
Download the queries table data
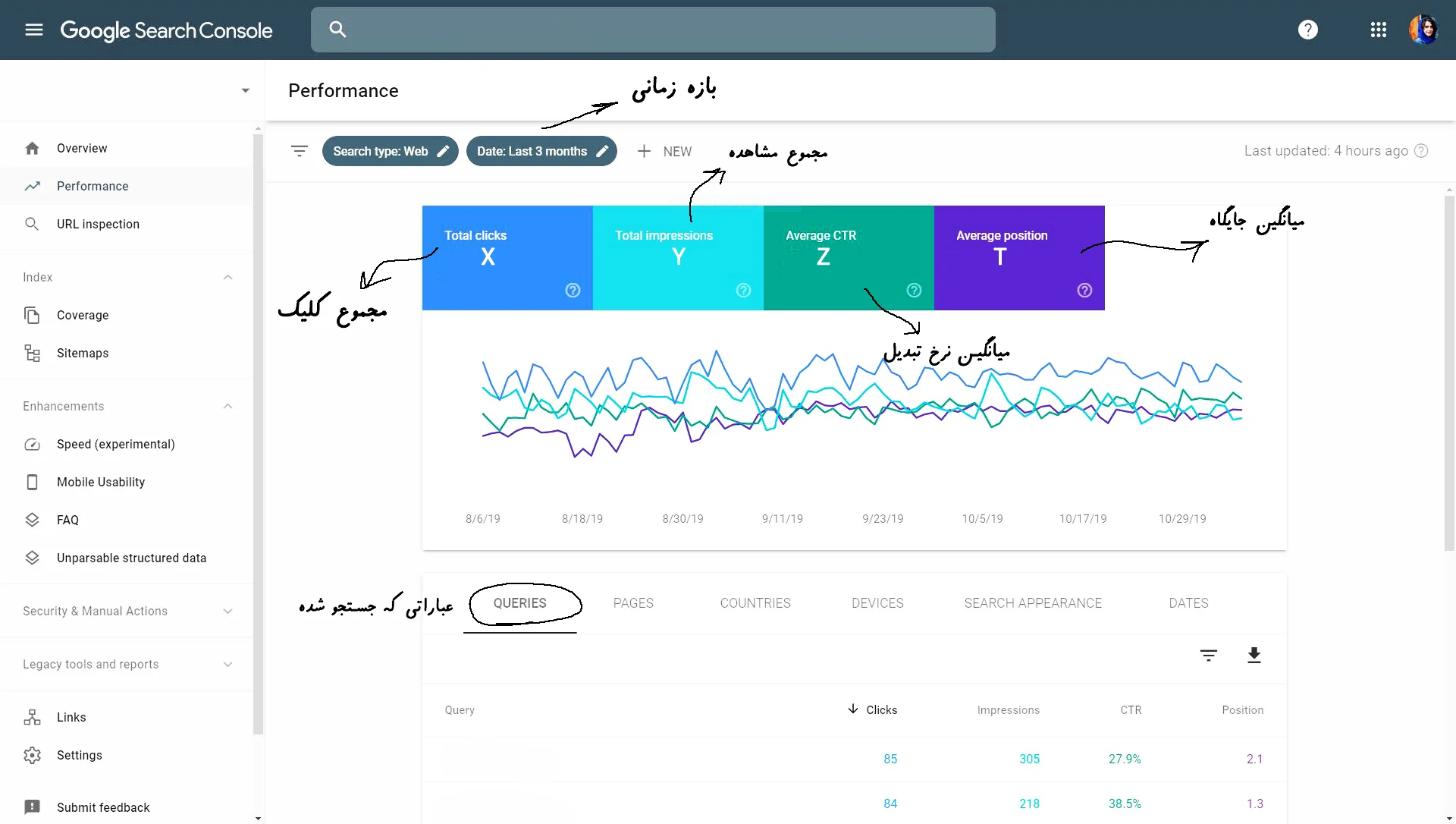click(x=1254, y=655)
